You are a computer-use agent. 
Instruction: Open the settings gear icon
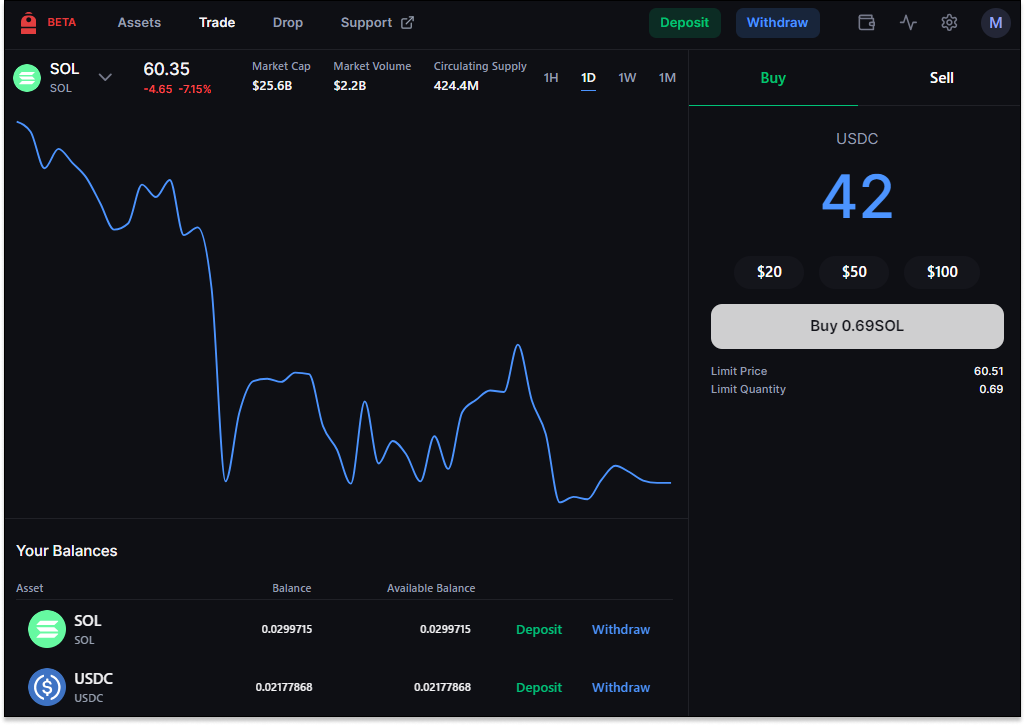[x=949, y=23]
